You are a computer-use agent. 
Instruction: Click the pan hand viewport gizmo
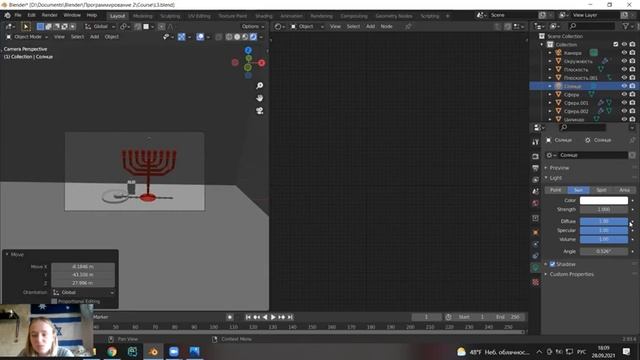(x=260, y=98)
